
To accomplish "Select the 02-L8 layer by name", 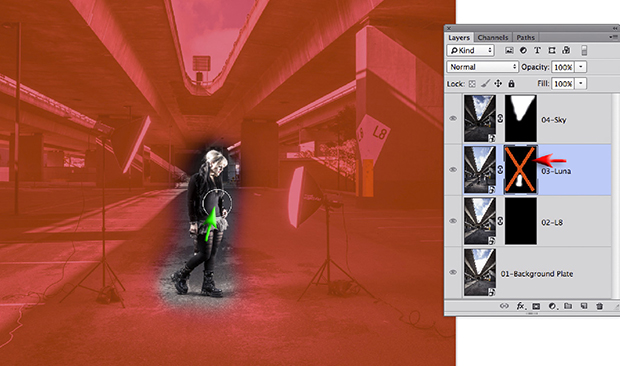I will (552, 223).
